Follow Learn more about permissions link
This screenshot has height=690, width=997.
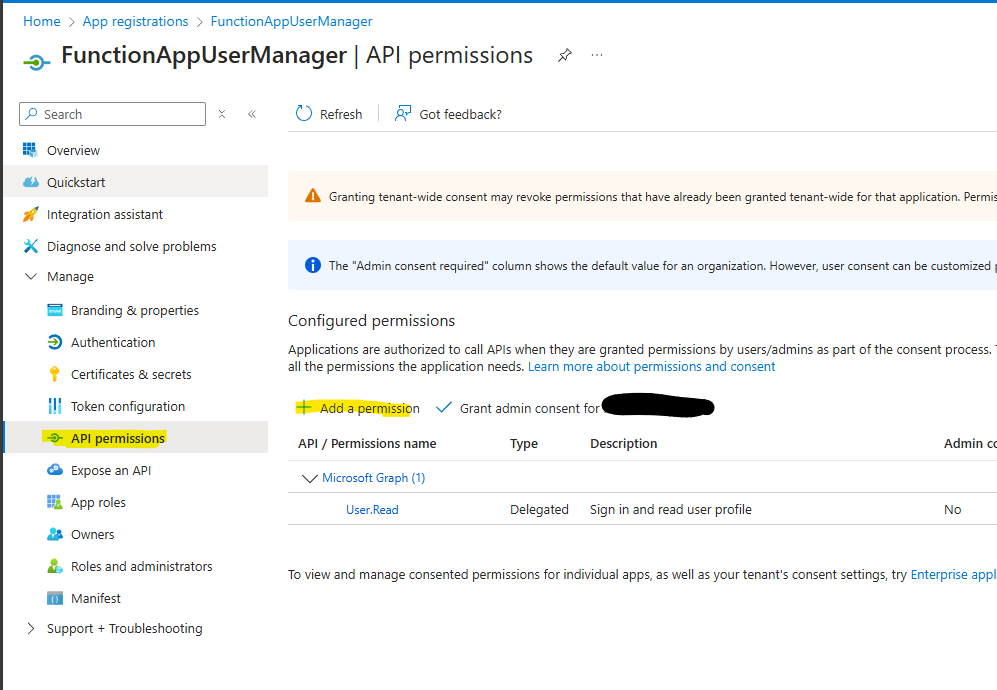click(651, 367)
